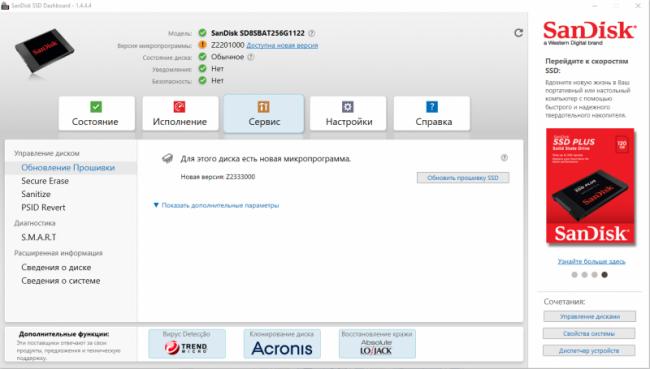Select Secure Erase in sidebar
This screenshot has height=369, width=650.
[45, 181]
